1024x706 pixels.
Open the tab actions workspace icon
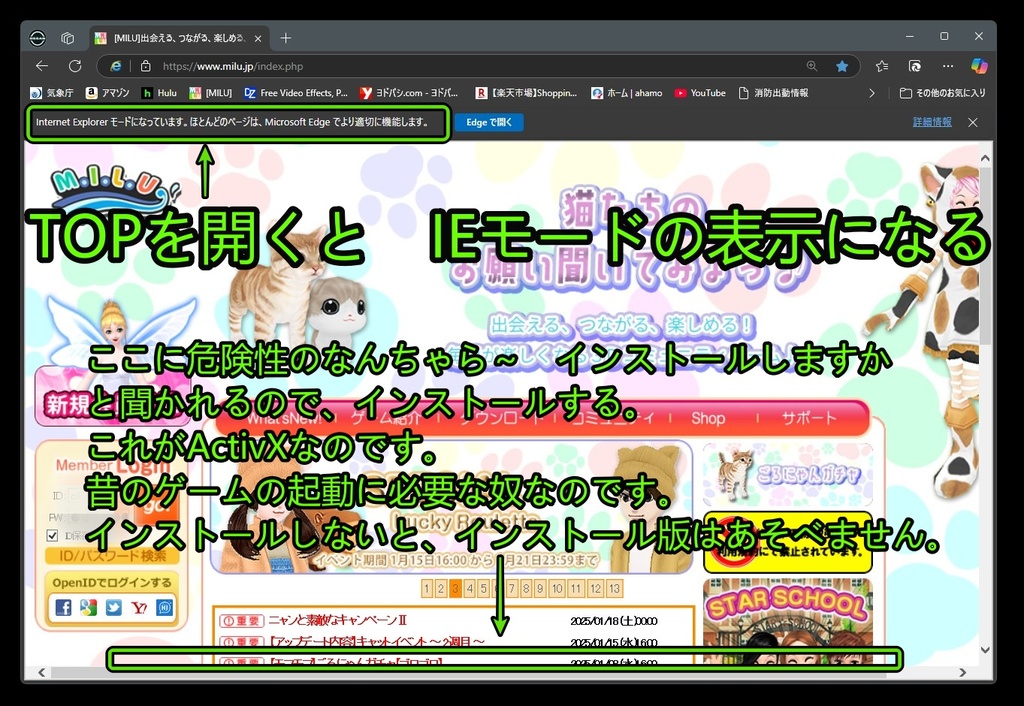click(x=67, y=38)
